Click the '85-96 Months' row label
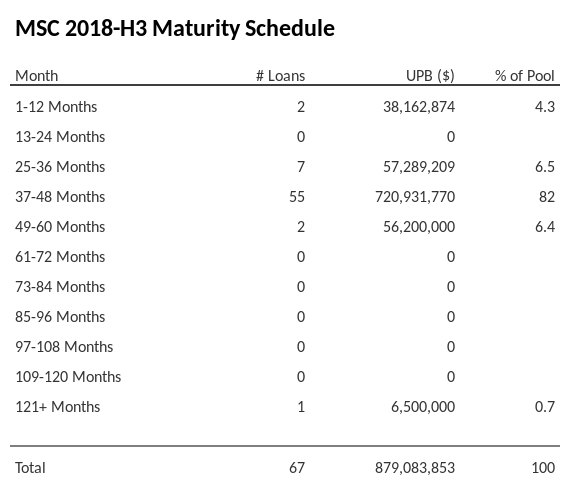The height and width of the screenshot is (487, 570). point(60,317)
